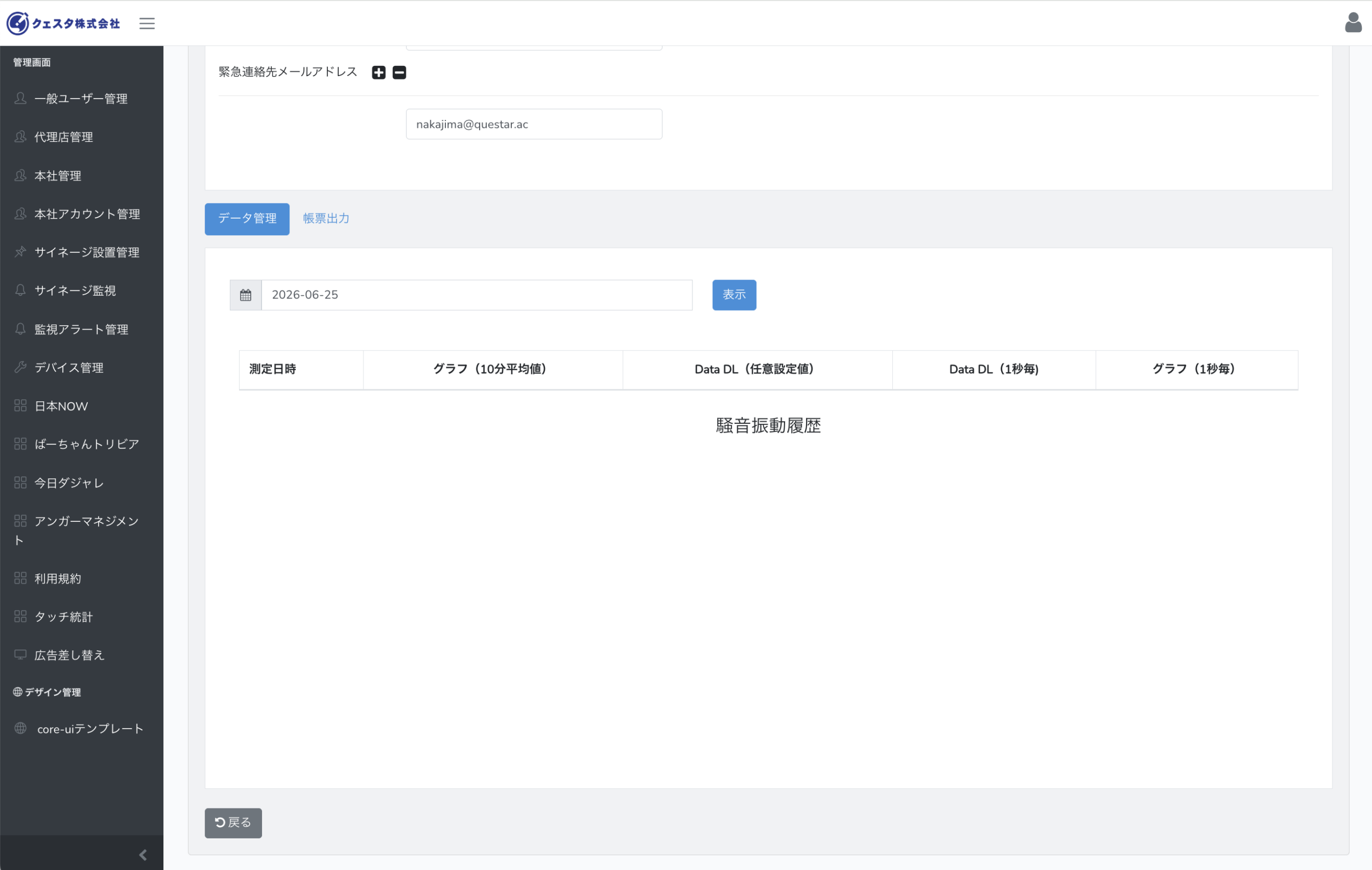Click the Data DL（1秒毎） column header

click(994, 370)
